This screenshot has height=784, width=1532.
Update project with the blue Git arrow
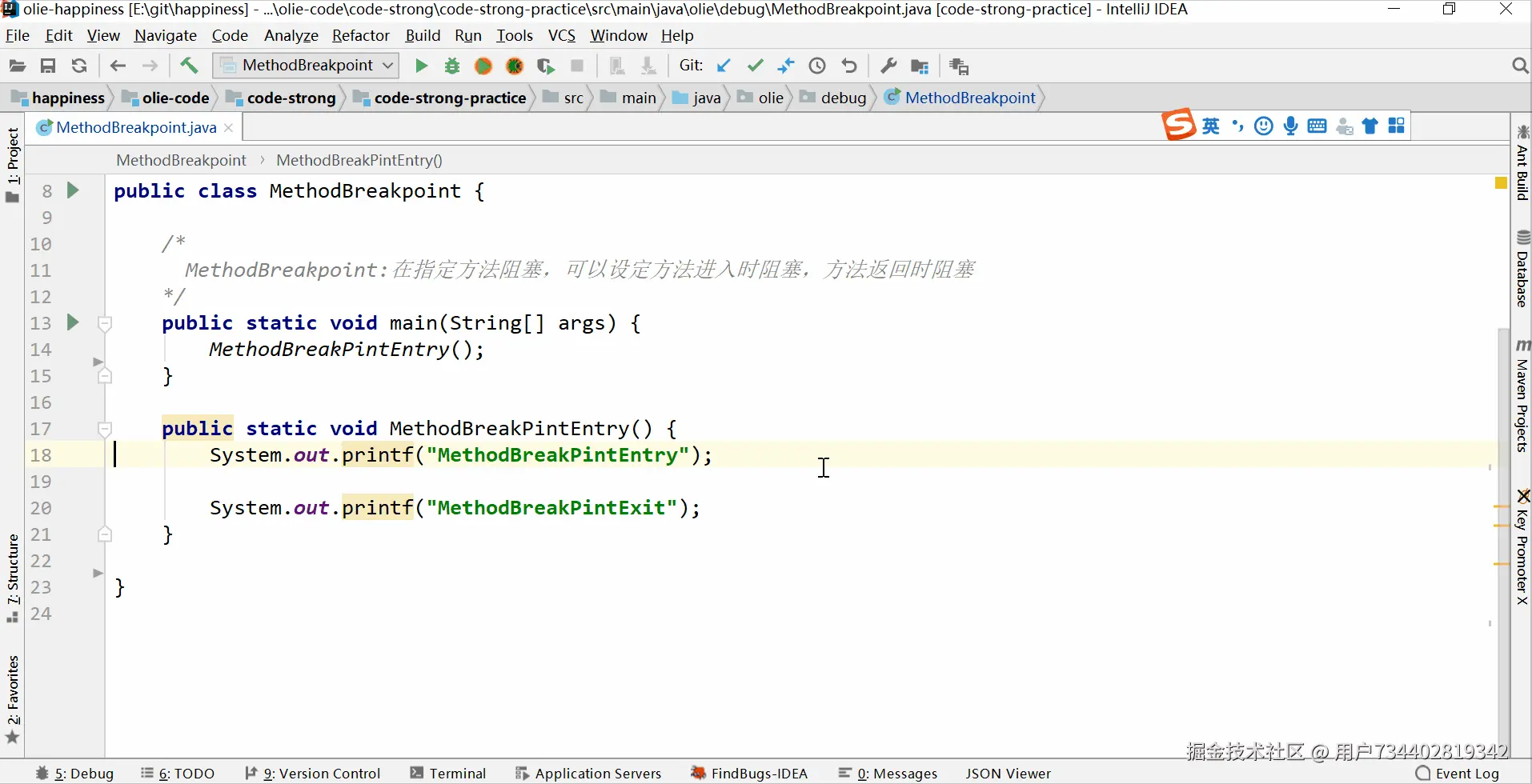[724, 66]
